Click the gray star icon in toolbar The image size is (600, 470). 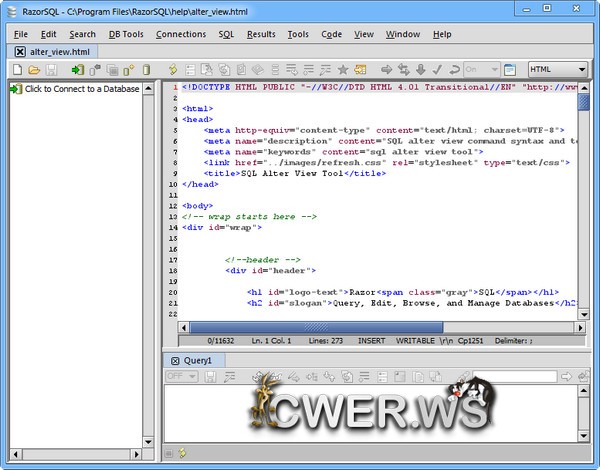coord(343,70)
